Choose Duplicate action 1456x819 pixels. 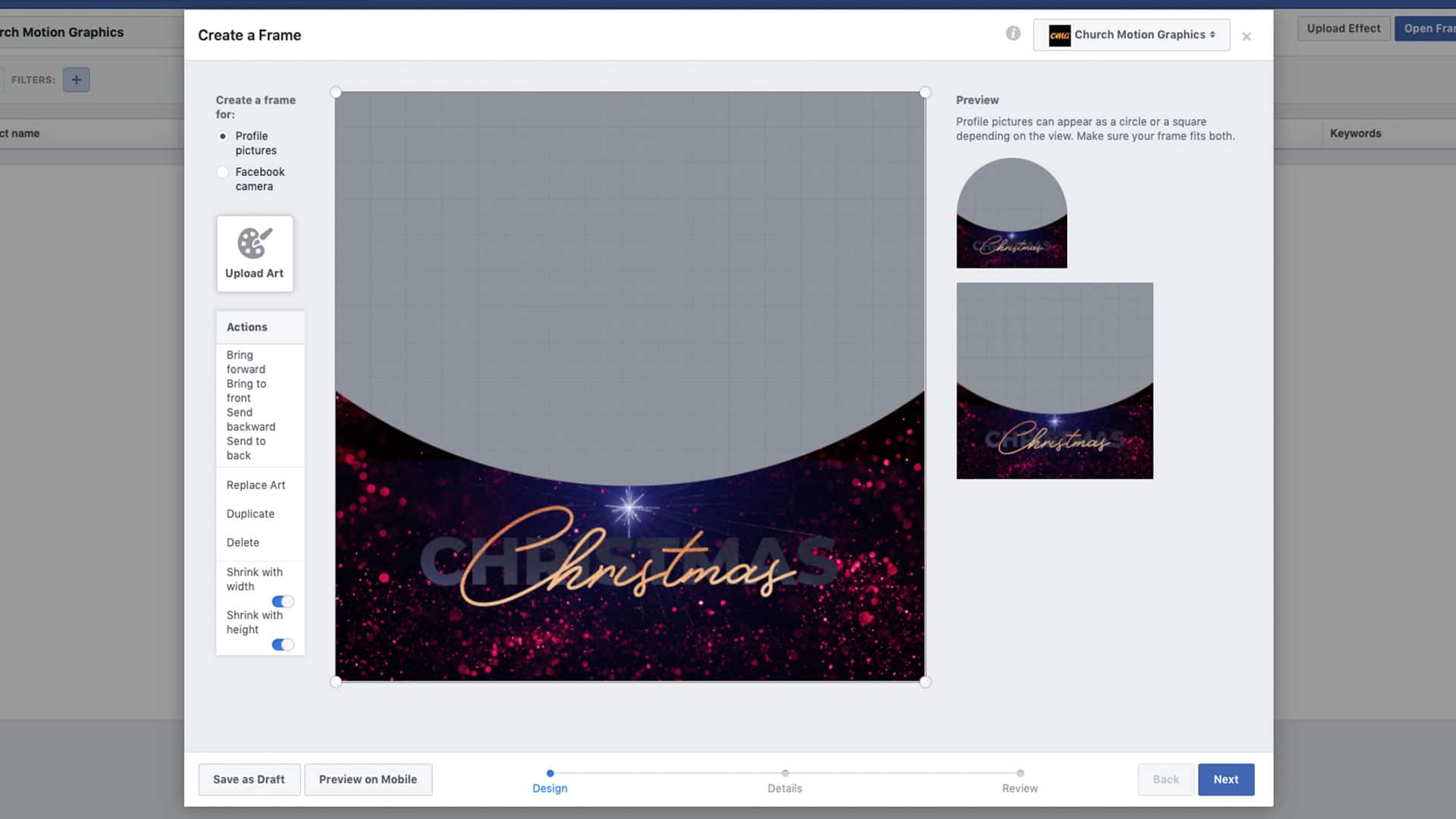[250, 513]
